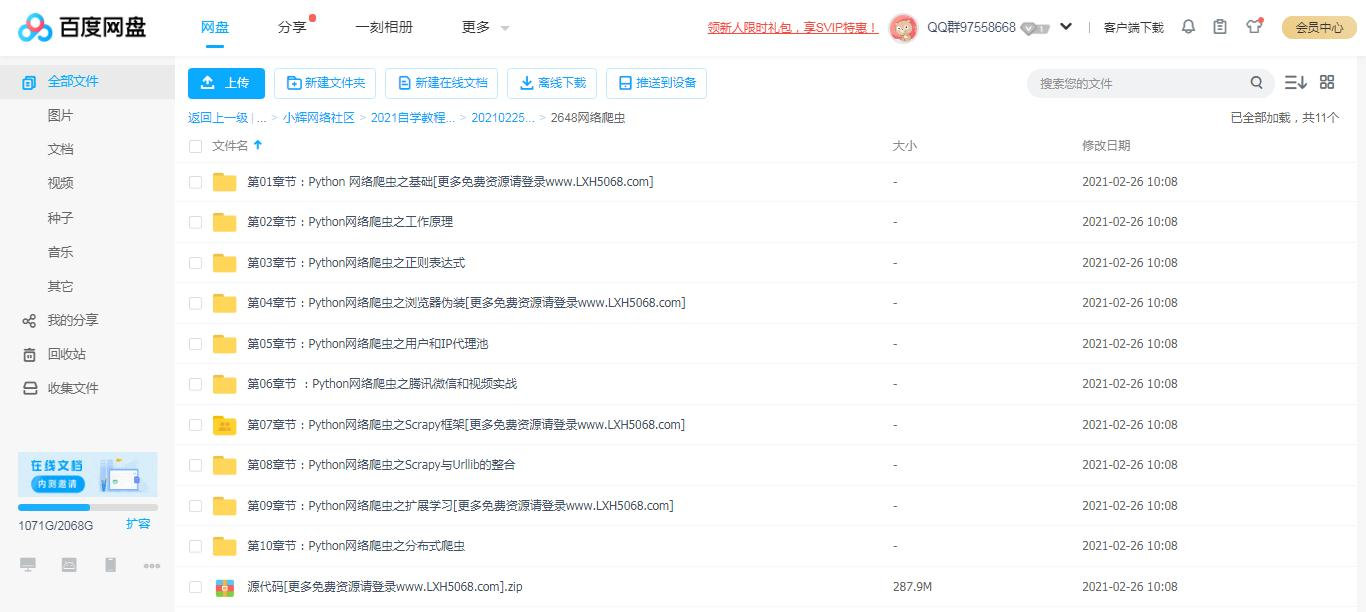Click shared folder icon of 第07章节
Image resolution: width=1366 pixels, height=612 pixels.
pyautogui.click(x=224, y=425)
